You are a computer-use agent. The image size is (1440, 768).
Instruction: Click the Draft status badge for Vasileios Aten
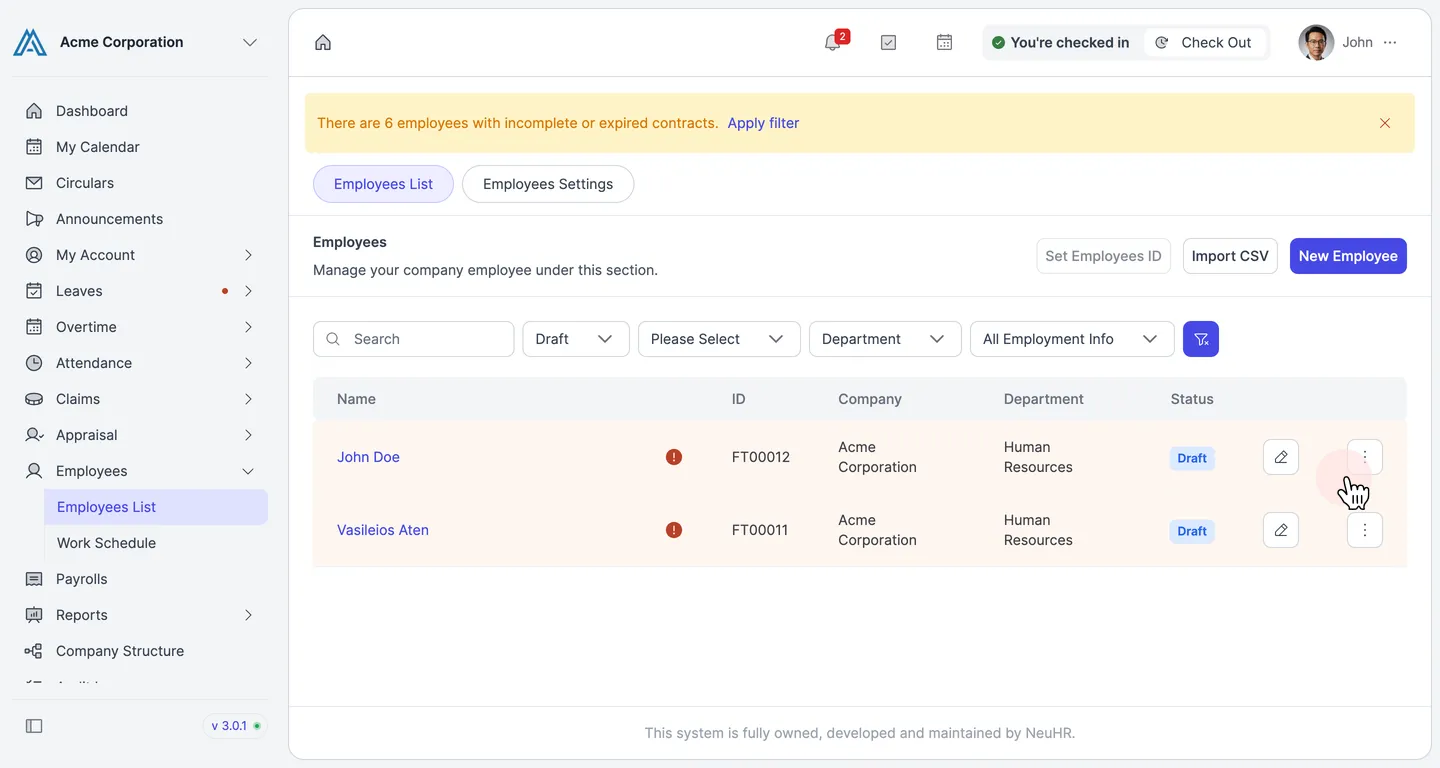1192,531
